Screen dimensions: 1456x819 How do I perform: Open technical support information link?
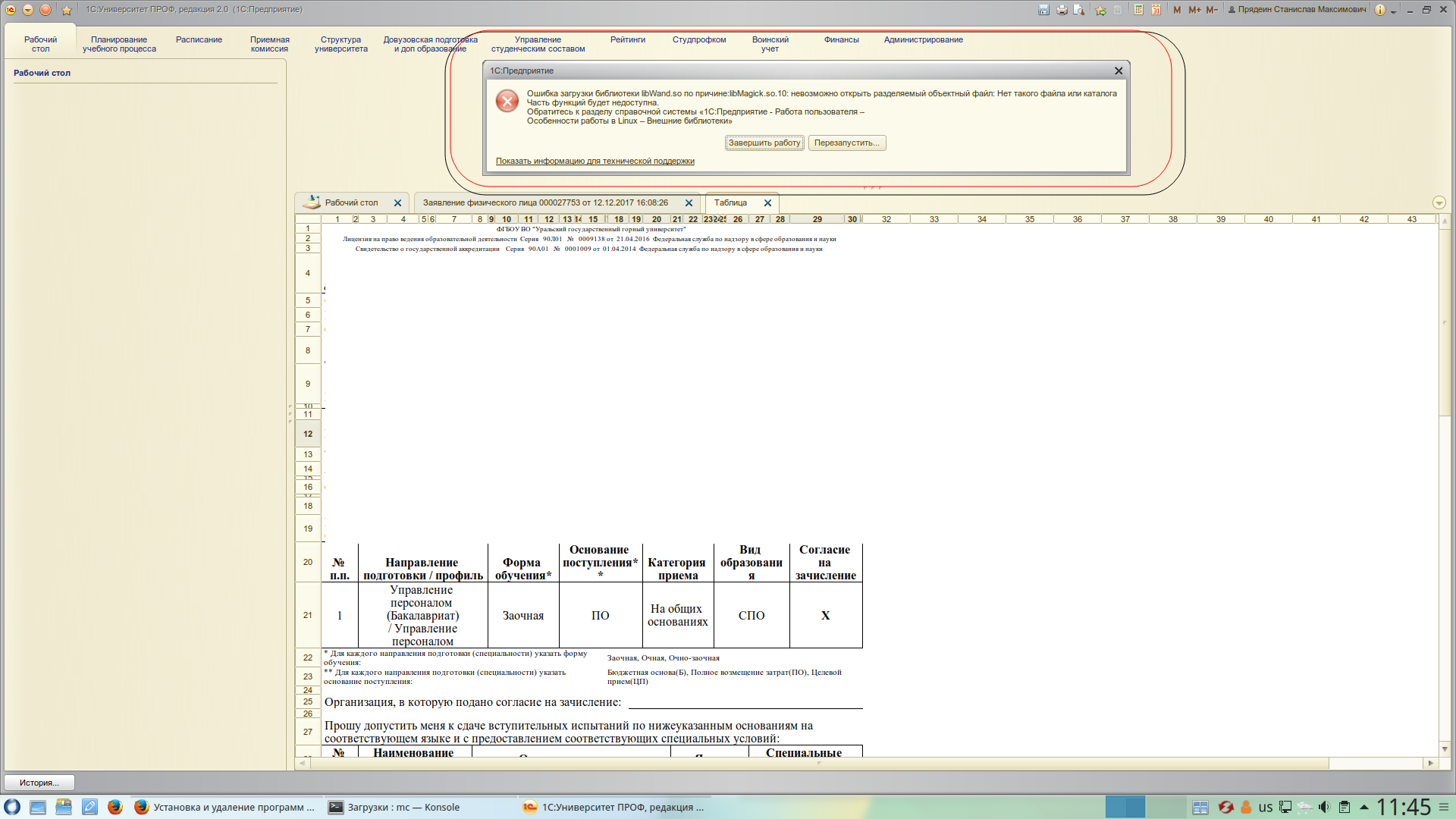[x=595, y=161]
